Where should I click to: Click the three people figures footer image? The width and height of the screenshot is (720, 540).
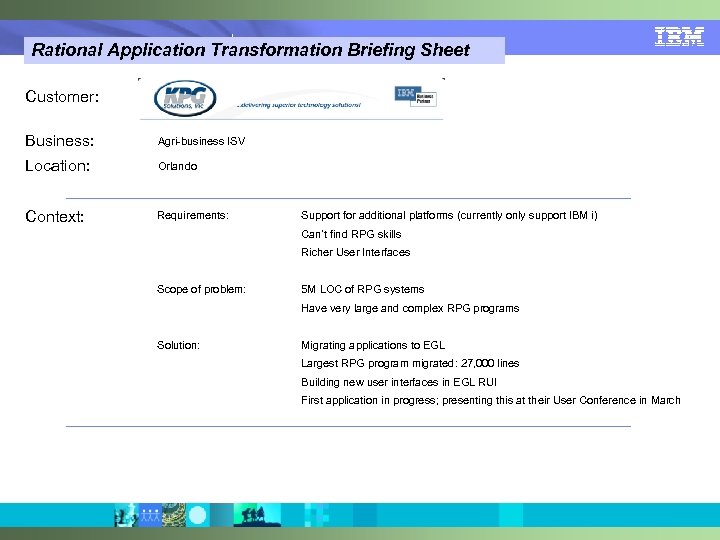click(x=150, y=515)
